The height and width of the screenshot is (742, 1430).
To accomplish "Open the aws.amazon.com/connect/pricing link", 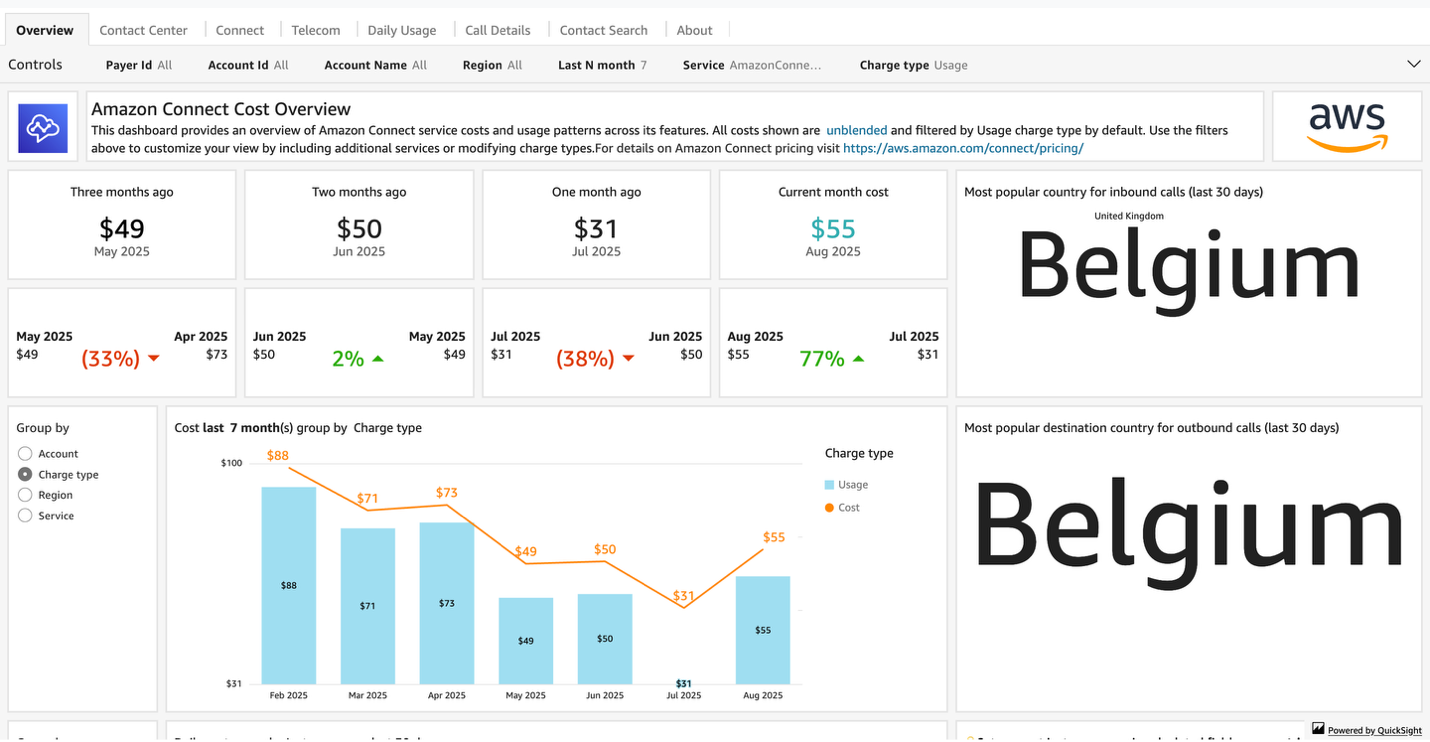I will click(x=963, y=148).
